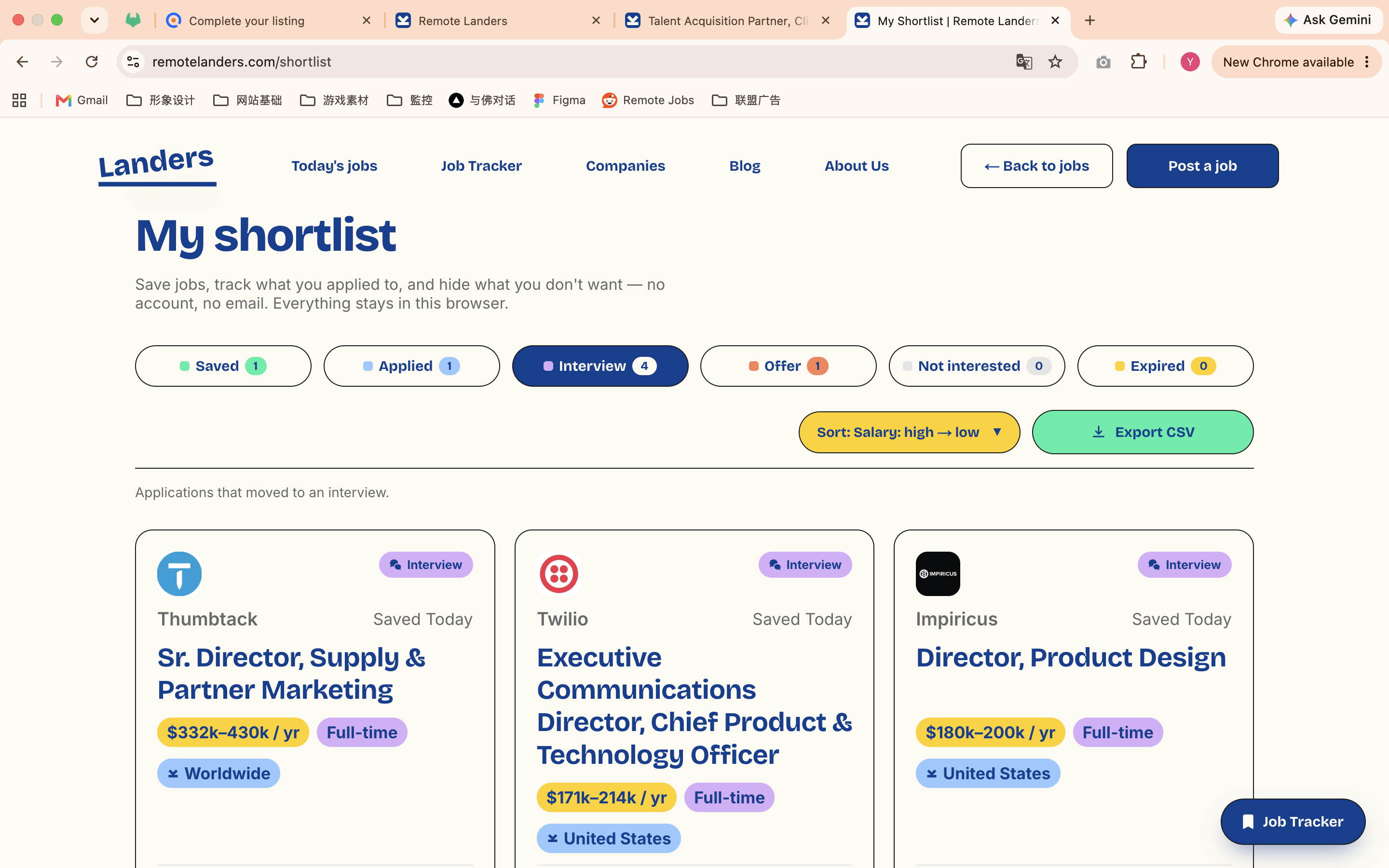This screenshot has width=1389, height=868.
Task: Open the 游戏素材 bookmark folder
Action: (334, 100)
